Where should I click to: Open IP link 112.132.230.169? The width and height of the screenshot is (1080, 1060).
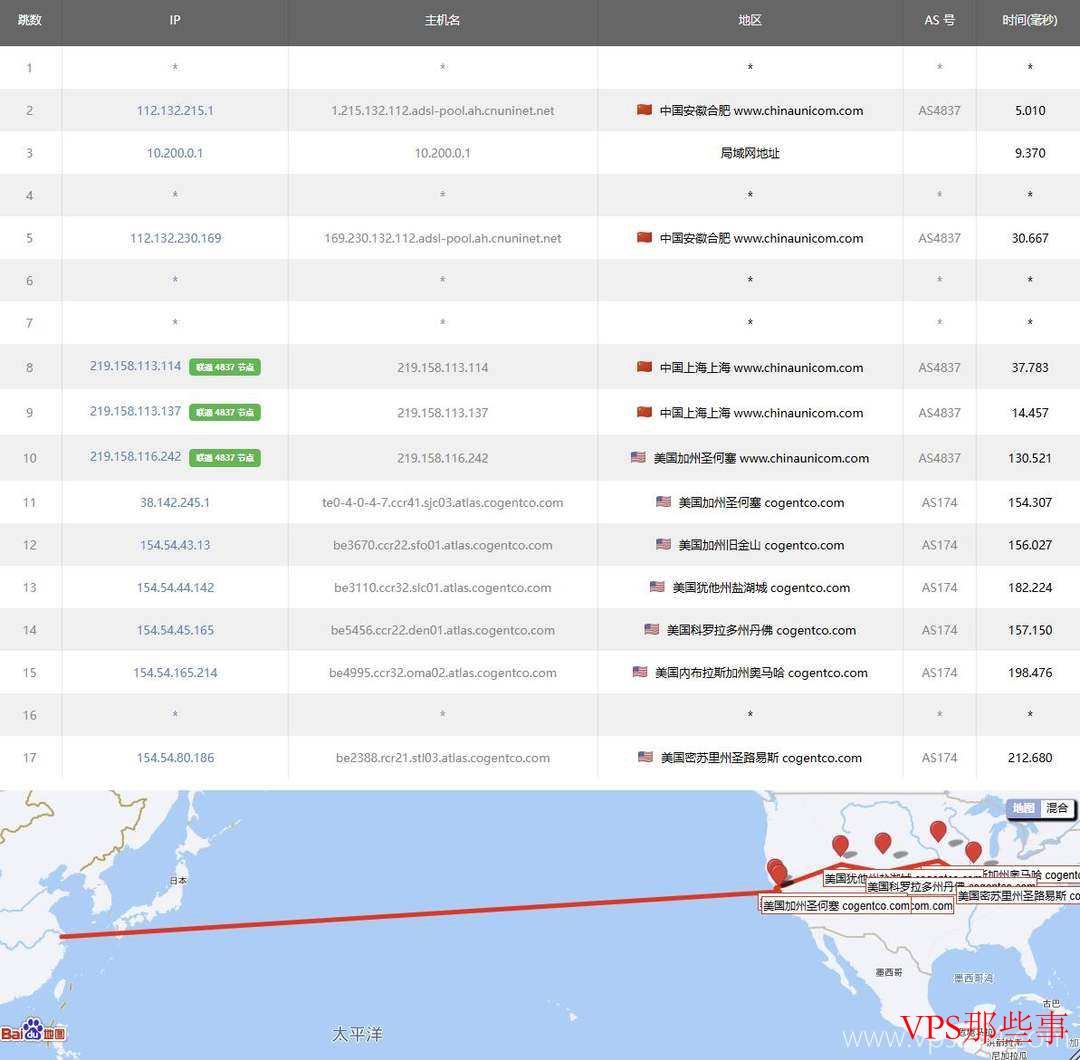pos(176,238)
